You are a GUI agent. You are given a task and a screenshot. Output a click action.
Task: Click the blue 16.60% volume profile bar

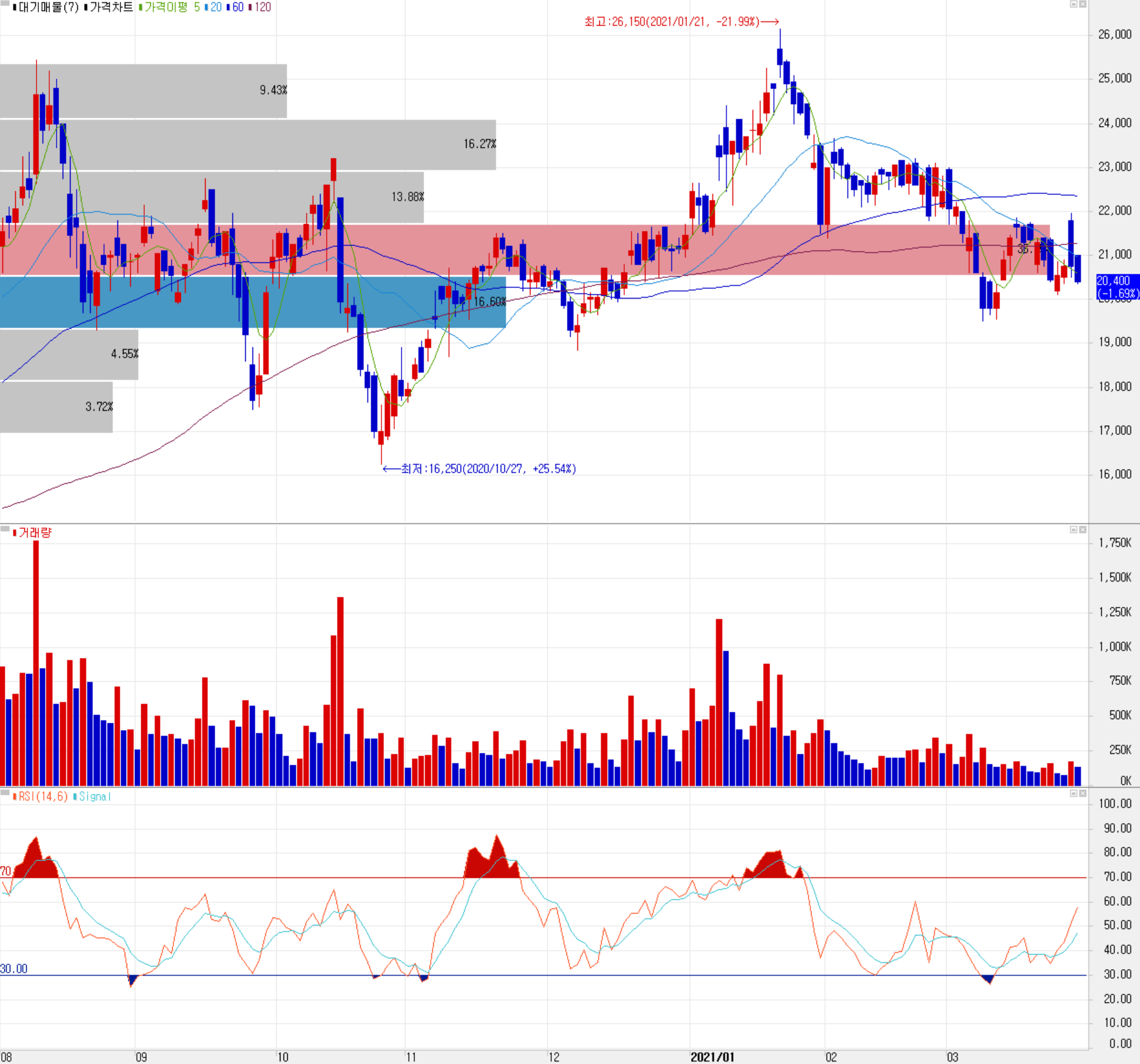tap(252, 302)
